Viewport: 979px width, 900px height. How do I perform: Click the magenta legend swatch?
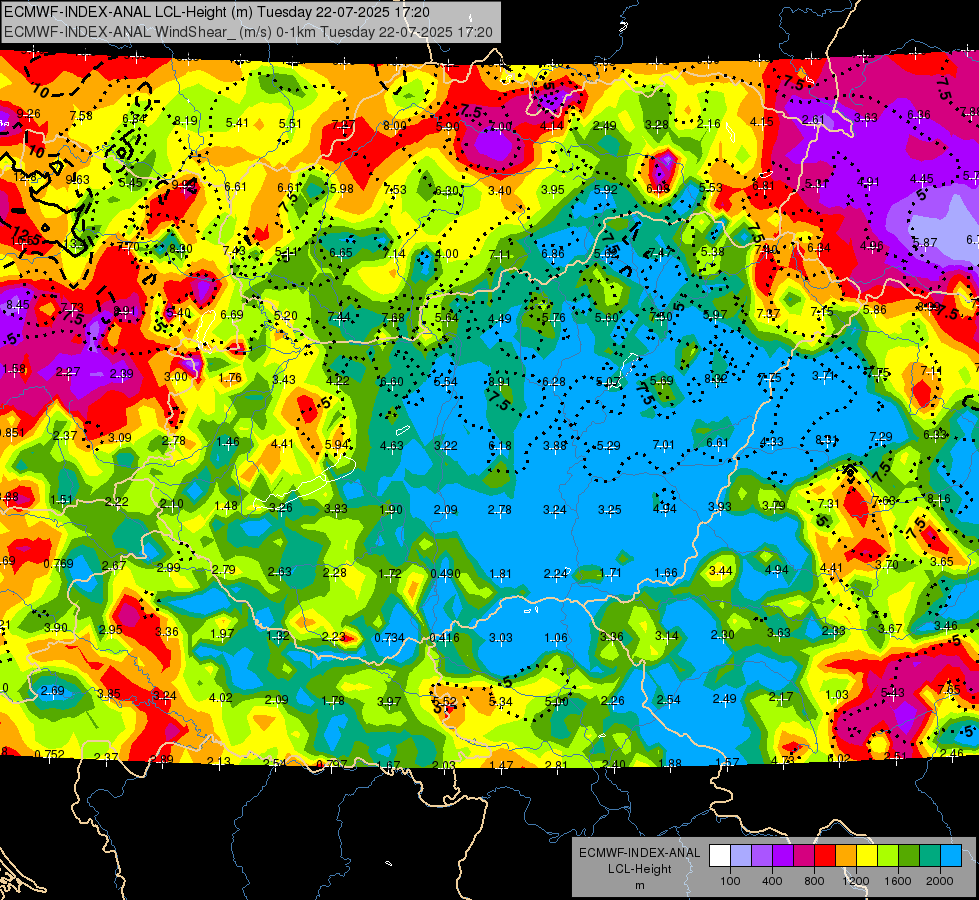(x=804, y=856)
